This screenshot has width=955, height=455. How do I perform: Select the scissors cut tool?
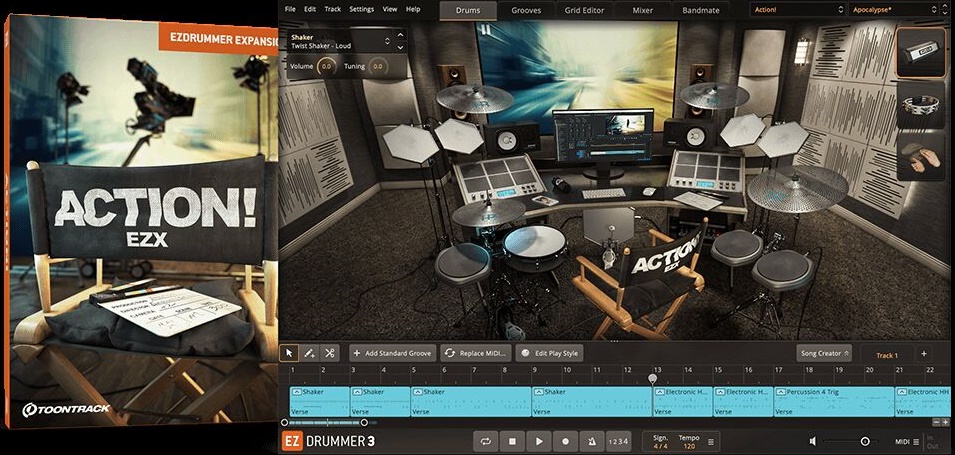tap(330, 353)
